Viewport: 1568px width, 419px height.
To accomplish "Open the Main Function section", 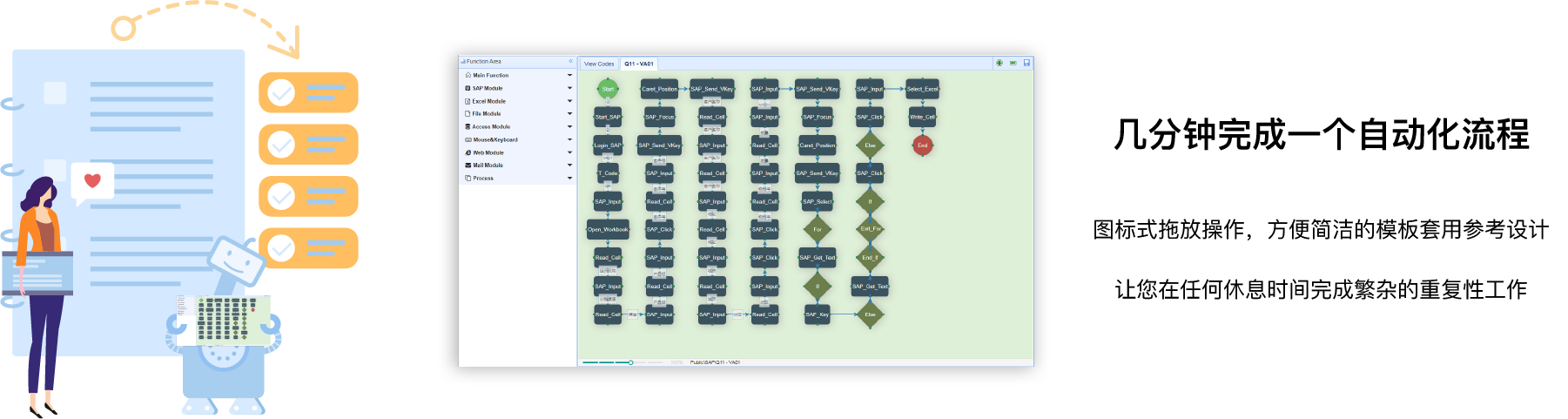I will pos(491,76).
